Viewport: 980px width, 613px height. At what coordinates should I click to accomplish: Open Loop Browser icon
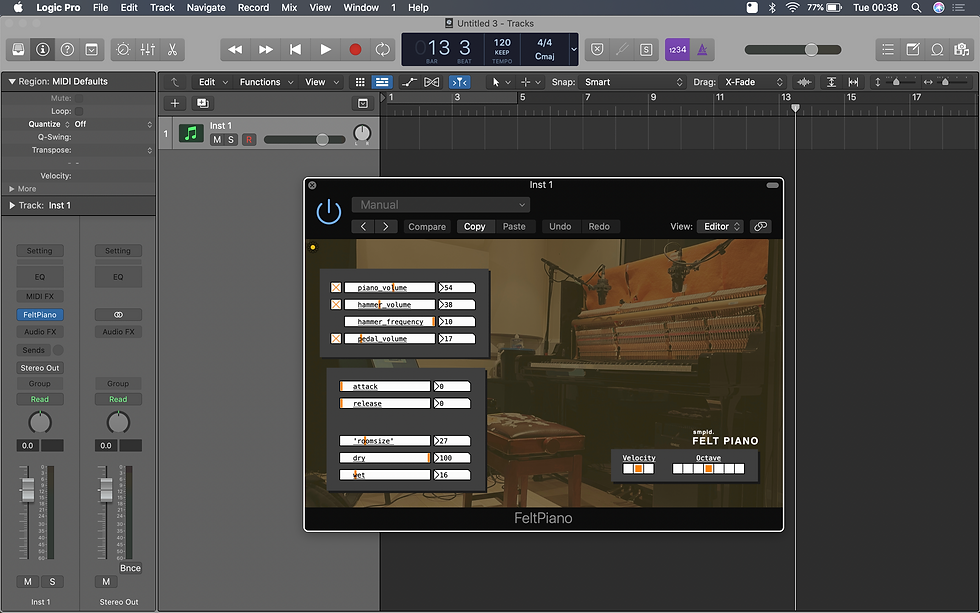937,49
